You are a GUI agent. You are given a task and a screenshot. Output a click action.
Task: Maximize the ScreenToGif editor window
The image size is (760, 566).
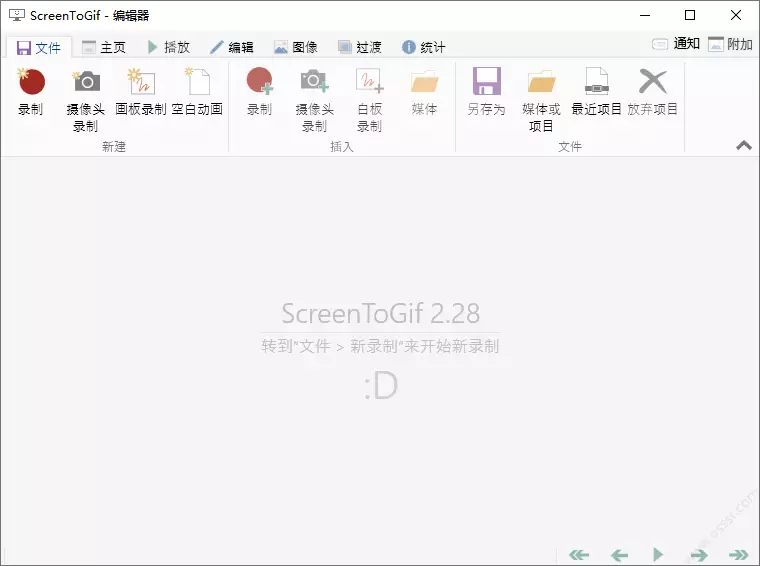690,16
